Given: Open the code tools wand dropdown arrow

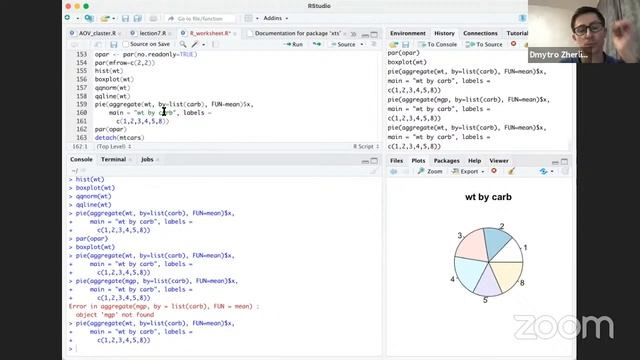Looking at the screenshot, I should [x=203, y=44].
